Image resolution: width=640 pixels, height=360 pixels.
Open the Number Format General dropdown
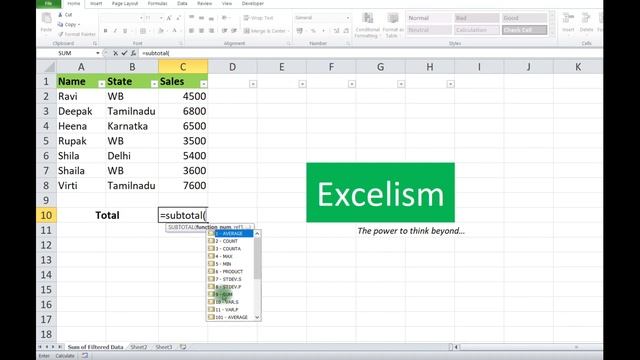tap(348, 18)
